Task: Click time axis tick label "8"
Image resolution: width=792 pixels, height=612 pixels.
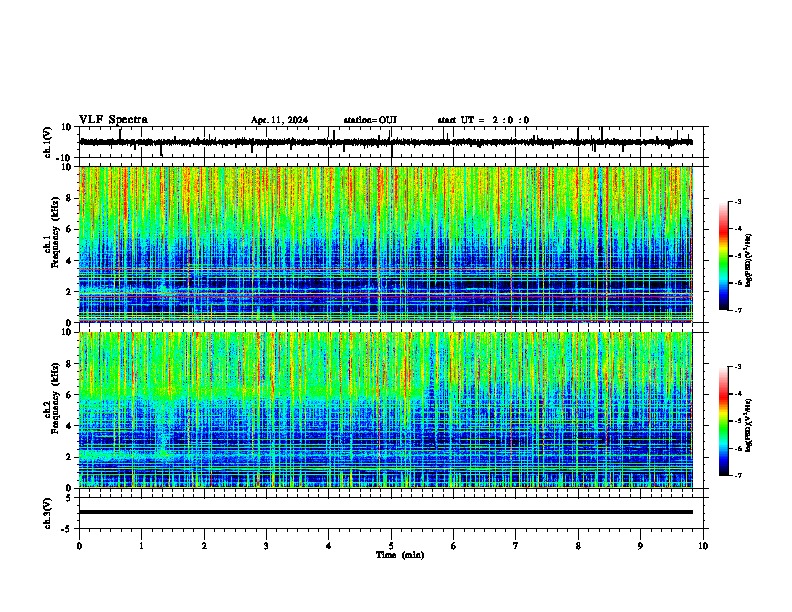Action: click(578, 546)
